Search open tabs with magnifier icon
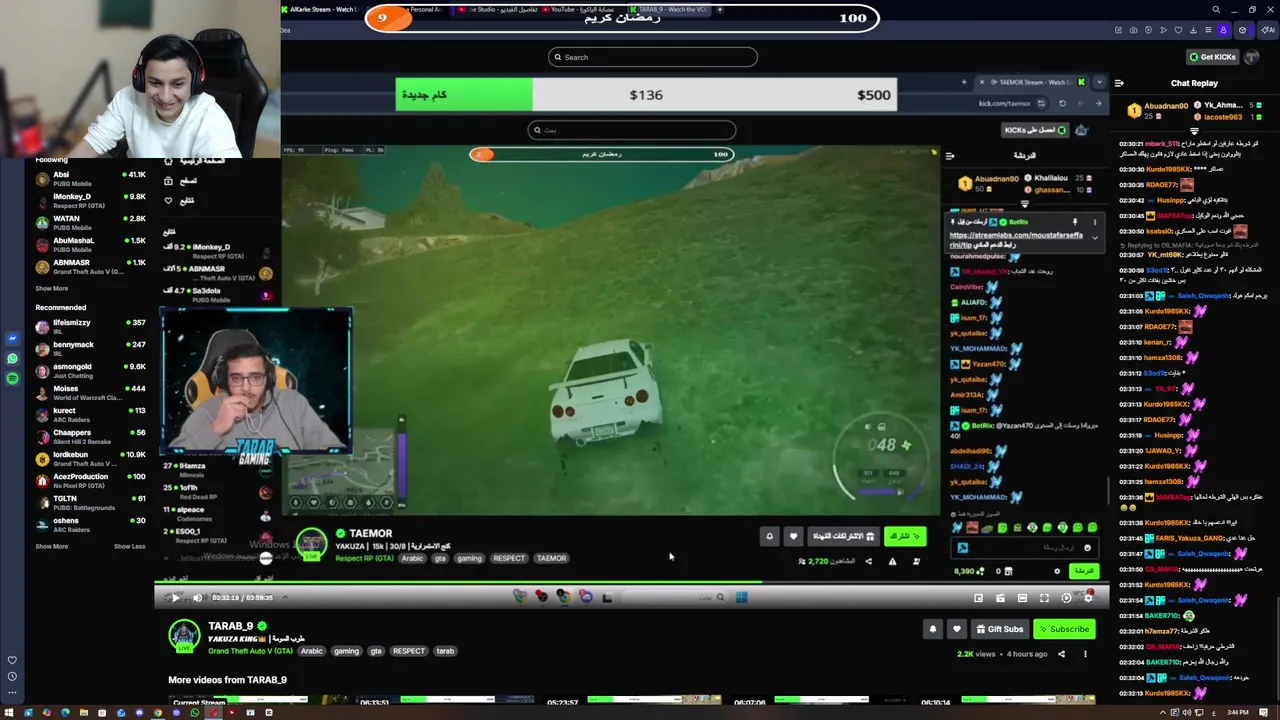 pos(1216,10)
